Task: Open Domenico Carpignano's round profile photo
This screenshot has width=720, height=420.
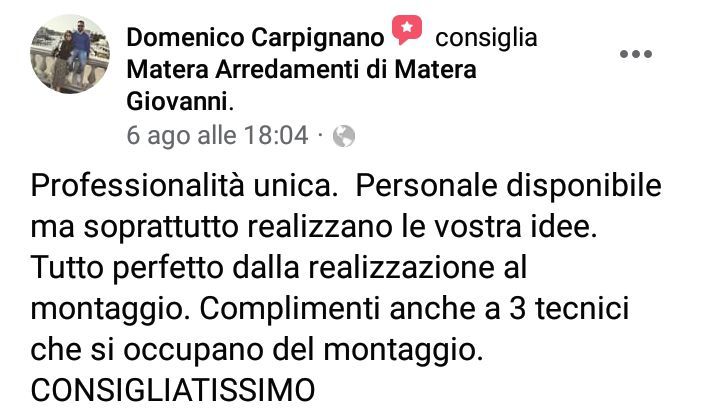Action: [70, 54]
